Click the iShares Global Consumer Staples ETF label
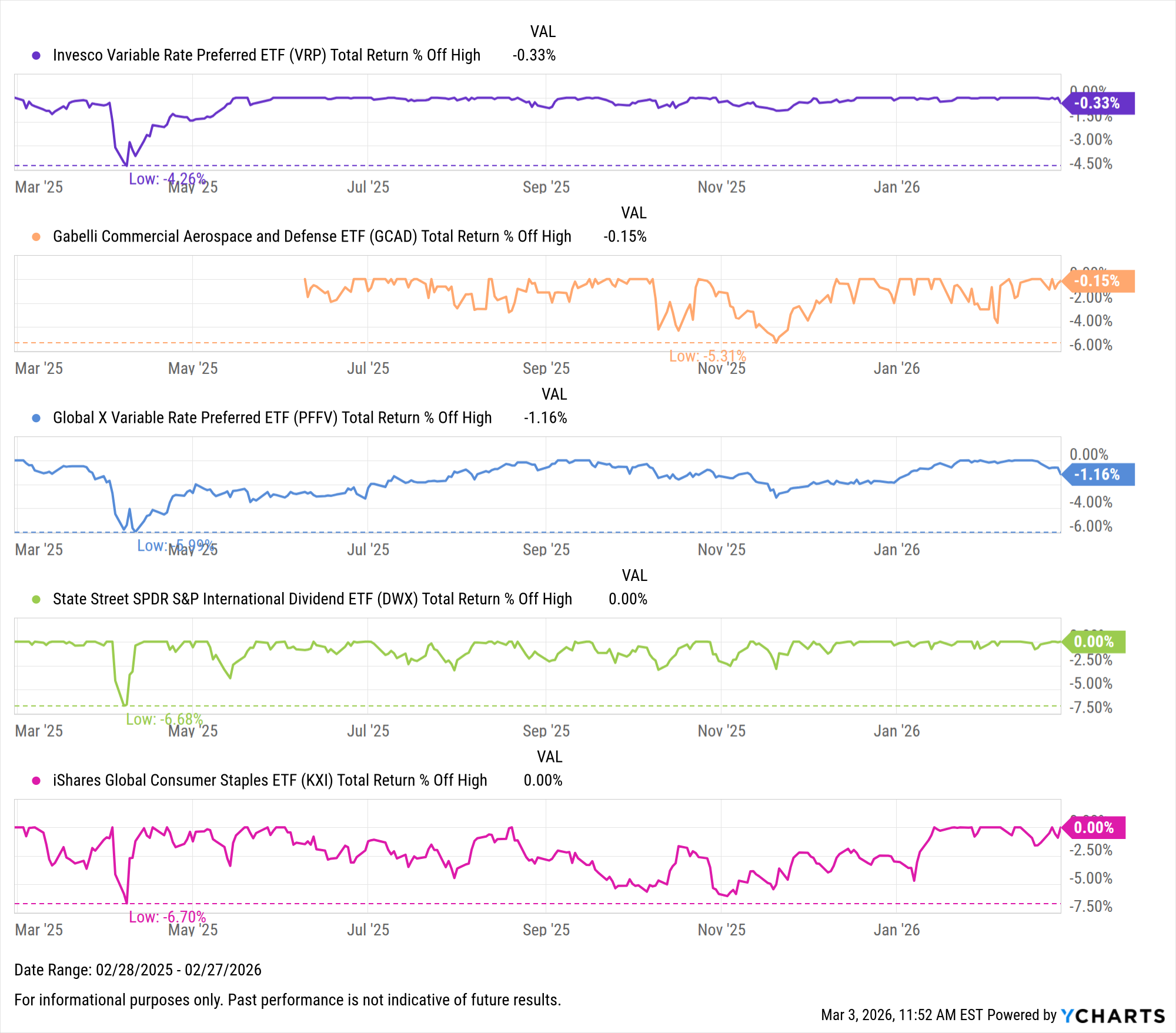Image resolution: width=1176 pixels, height=1033 pixels. (x=270, y=780)
